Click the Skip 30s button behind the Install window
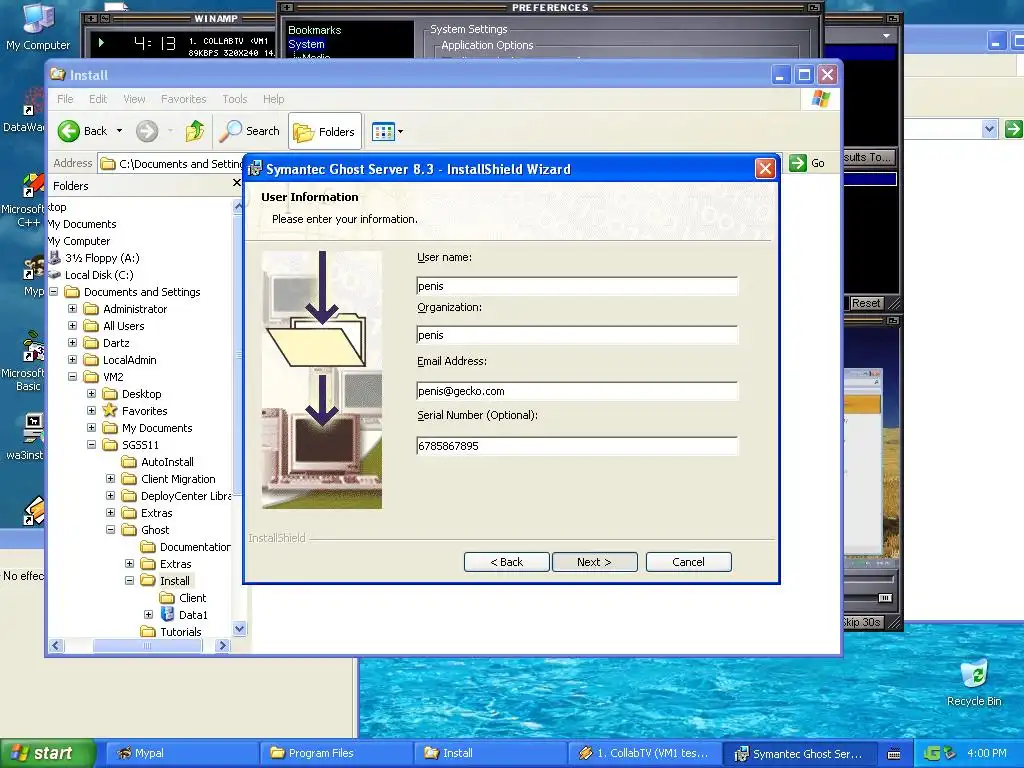 [862, 622]
